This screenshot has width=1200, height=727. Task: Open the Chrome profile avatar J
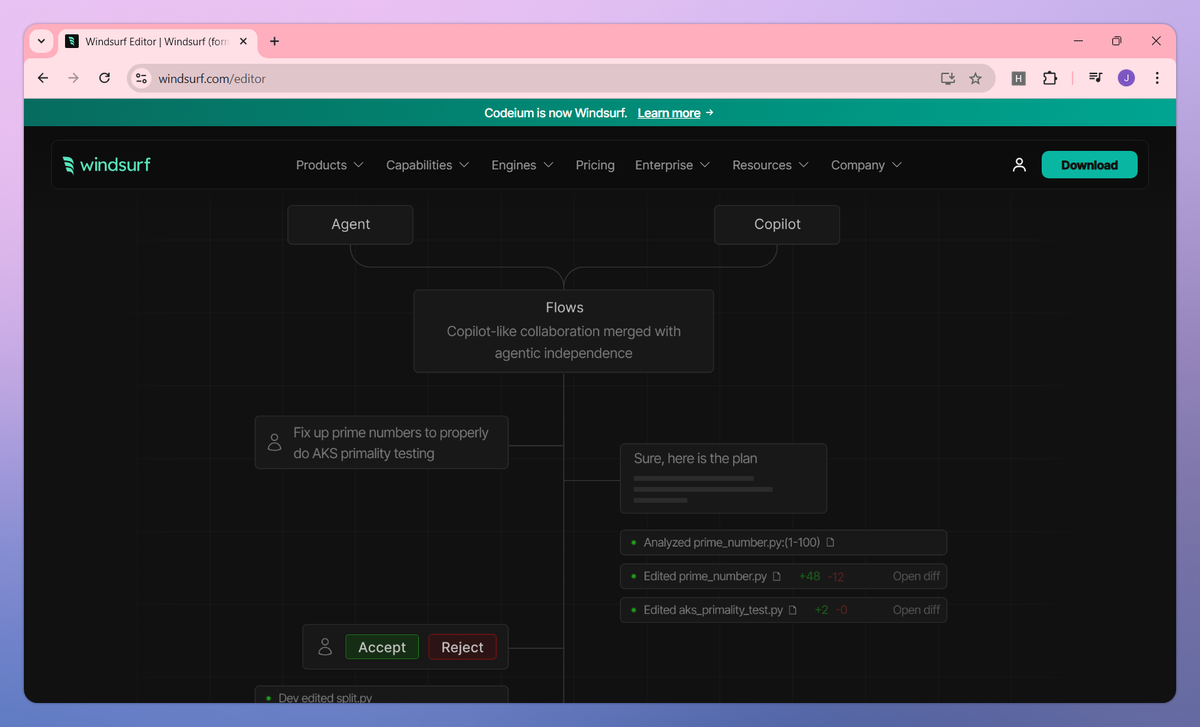pos(1126,78)
